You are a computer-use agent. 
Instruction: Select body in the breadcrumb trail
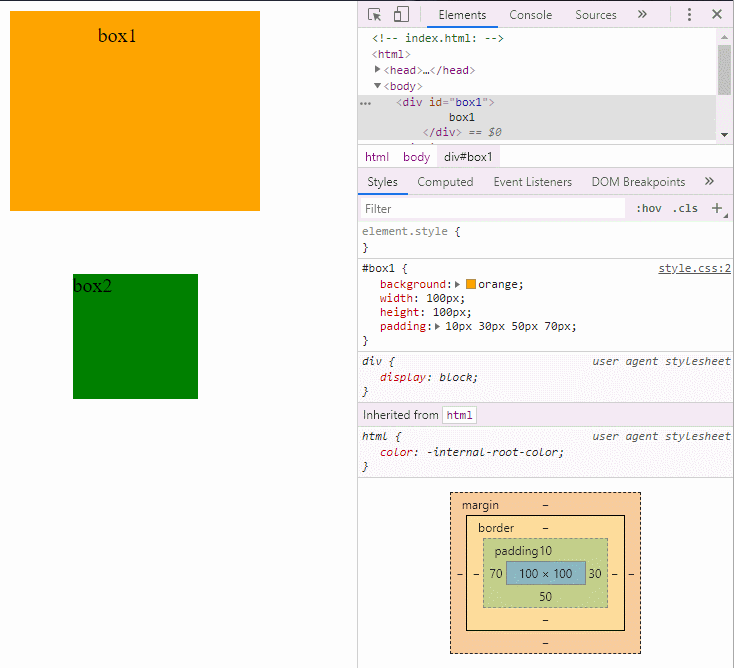click(x=416, y=157)
